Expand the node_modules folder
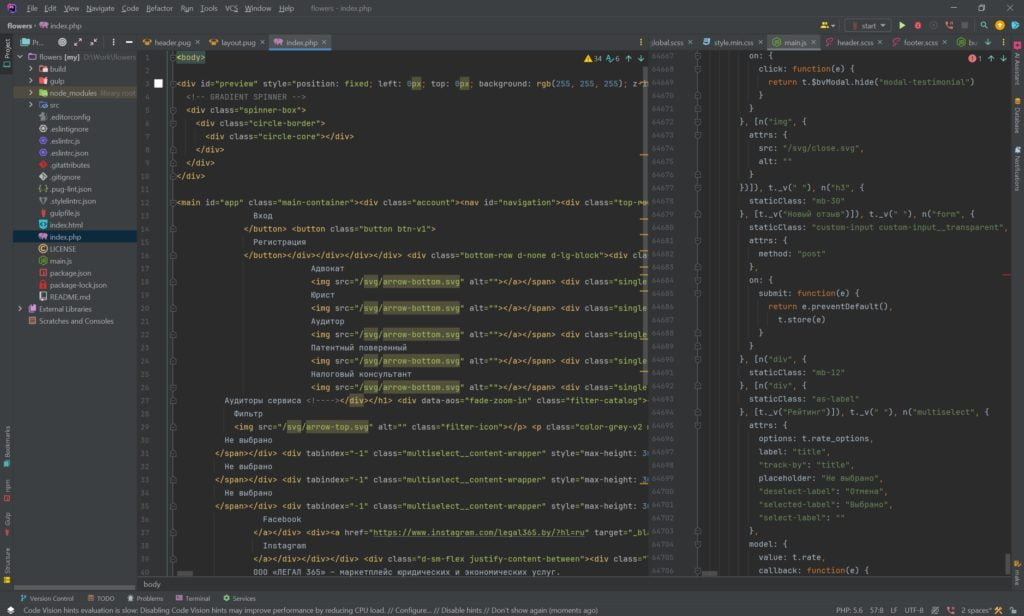This screenshot has width=1024, height=616. coord(31,93)
